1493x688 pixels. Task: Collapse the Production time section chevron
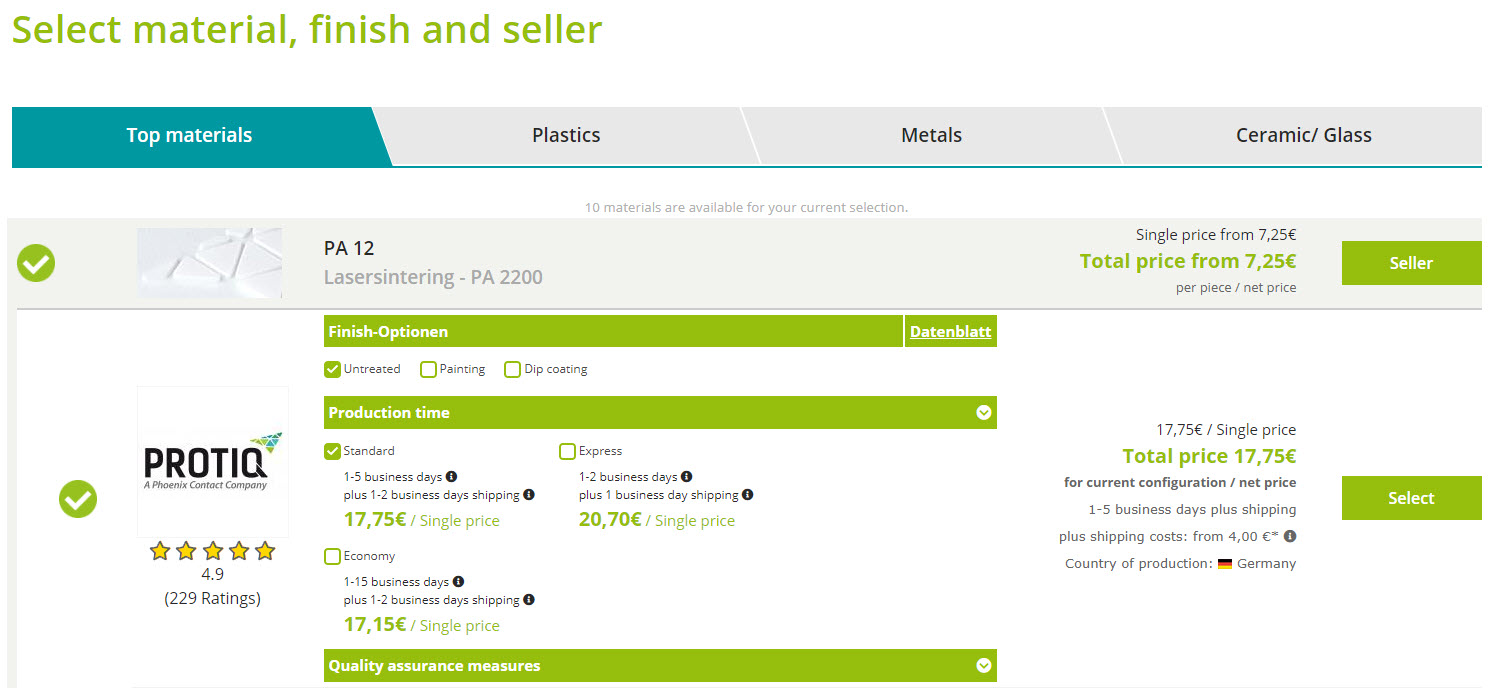click(x=984, y=413)
